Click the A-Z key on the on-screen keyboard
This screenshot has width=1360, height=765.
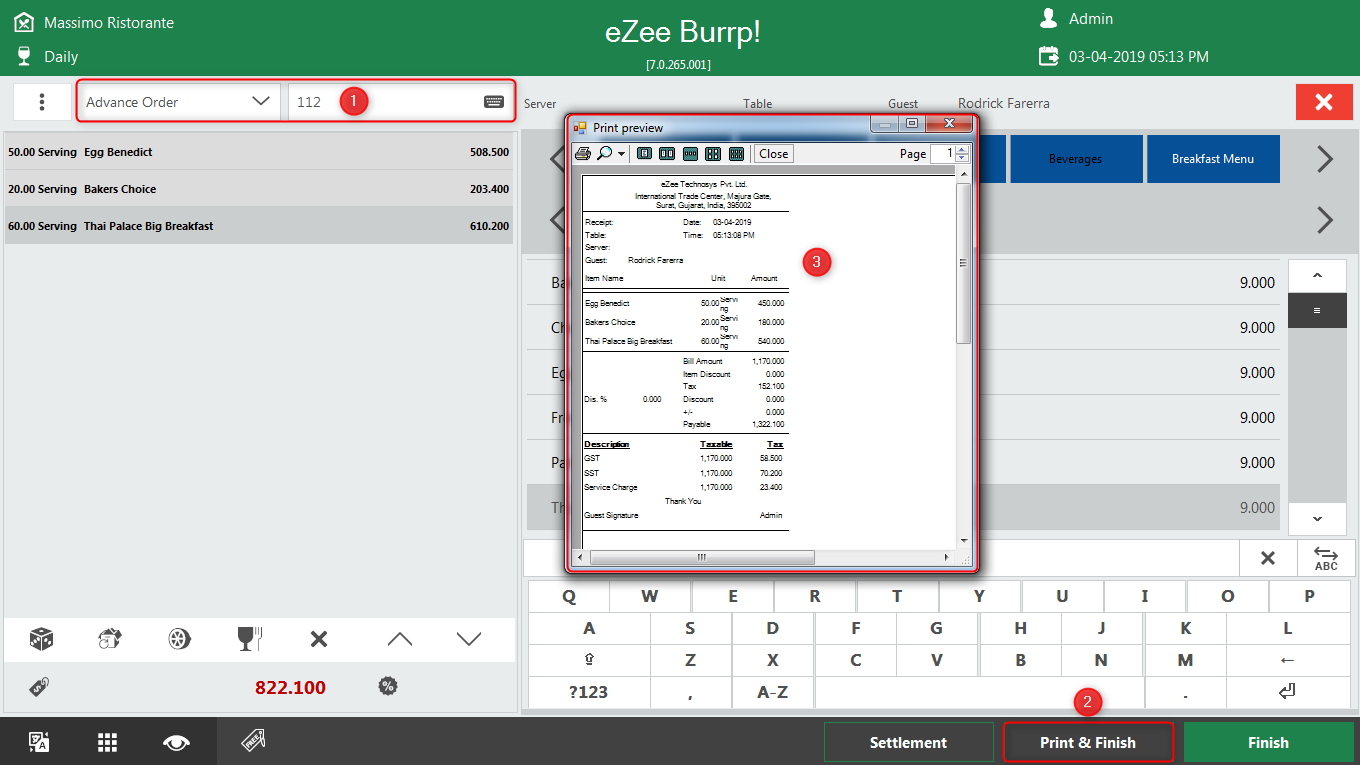point(772,692)
